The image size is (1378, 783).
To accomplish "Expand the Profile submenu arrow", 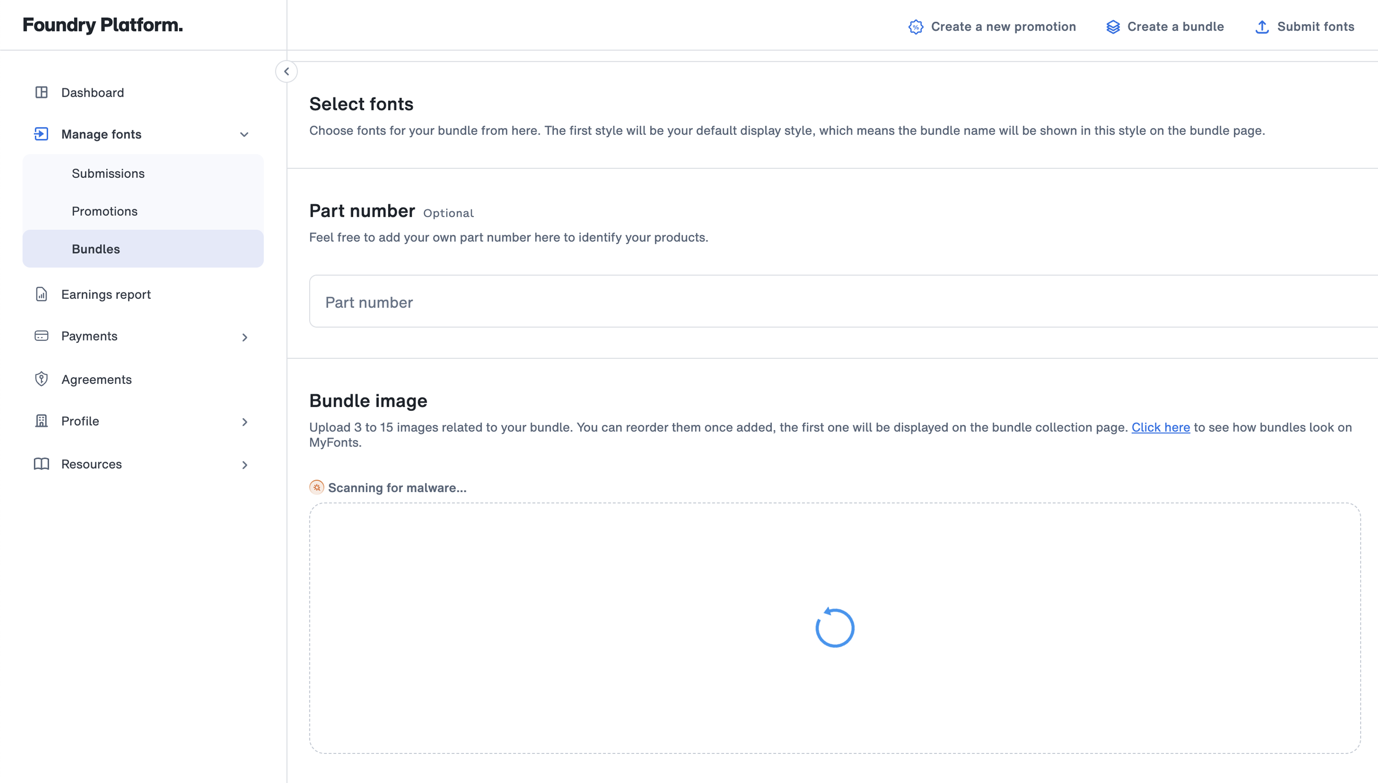I will (x=244, y=422).
